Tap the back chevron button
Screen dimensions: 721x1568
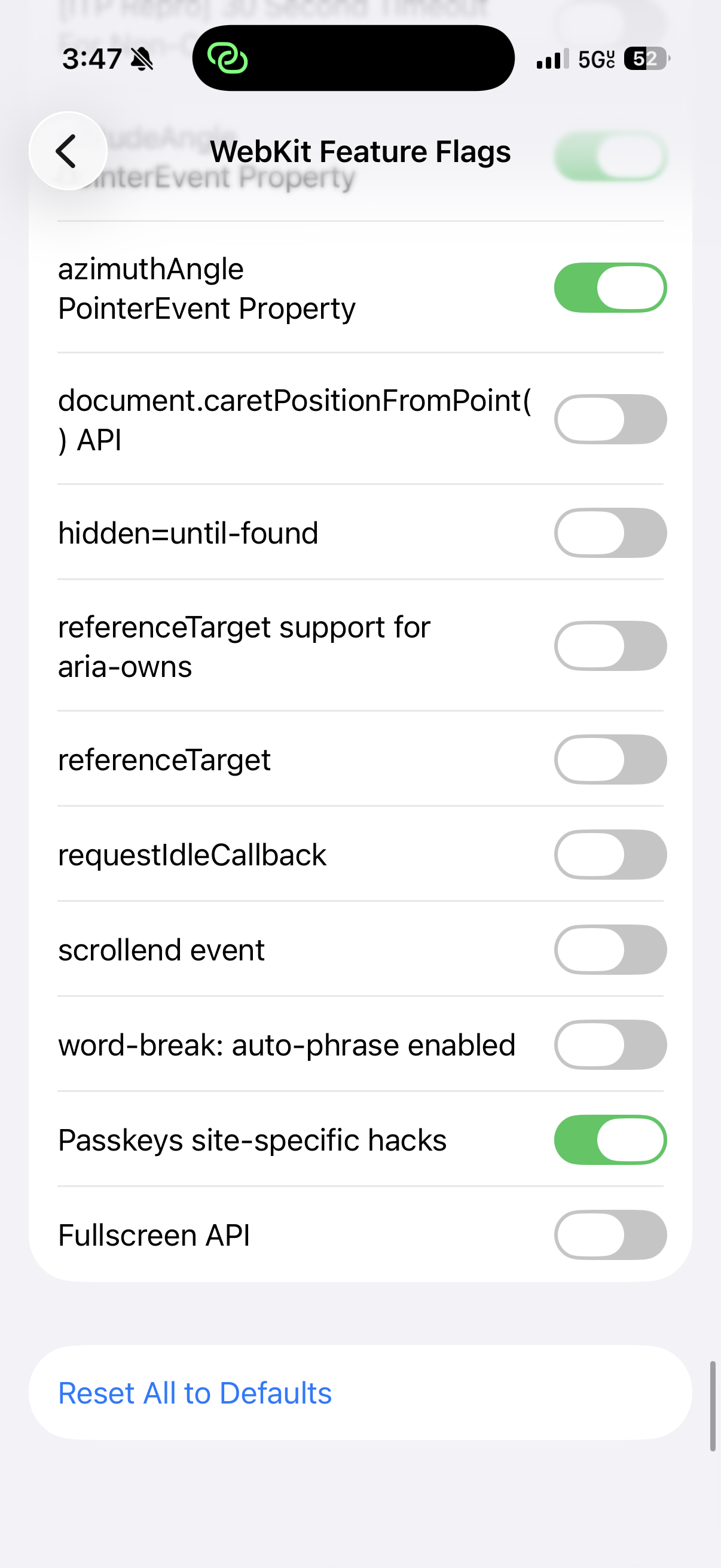pos(68,151)
